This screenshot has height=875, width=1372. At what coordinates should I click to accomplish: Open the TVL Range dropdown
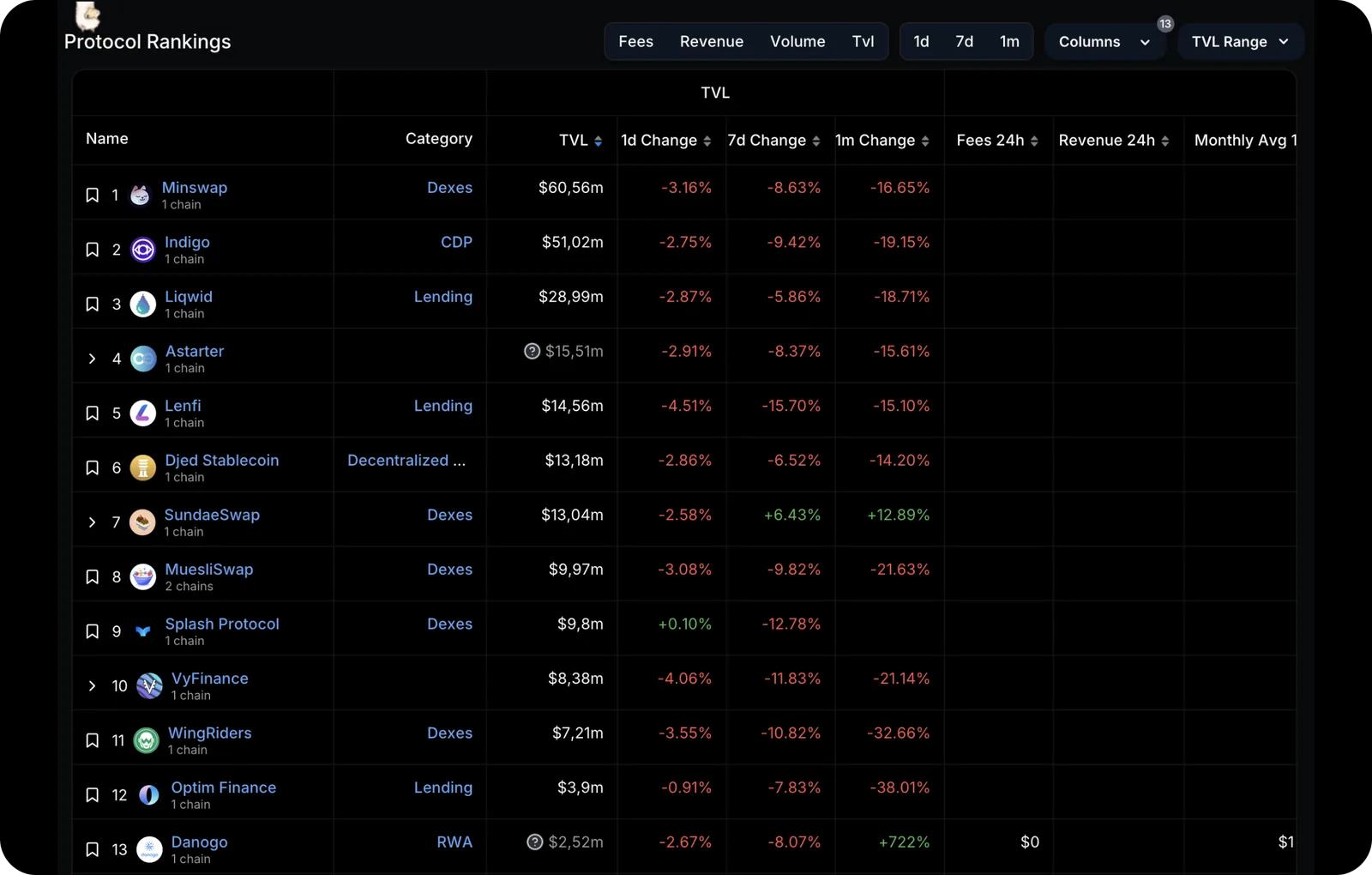1241,42
